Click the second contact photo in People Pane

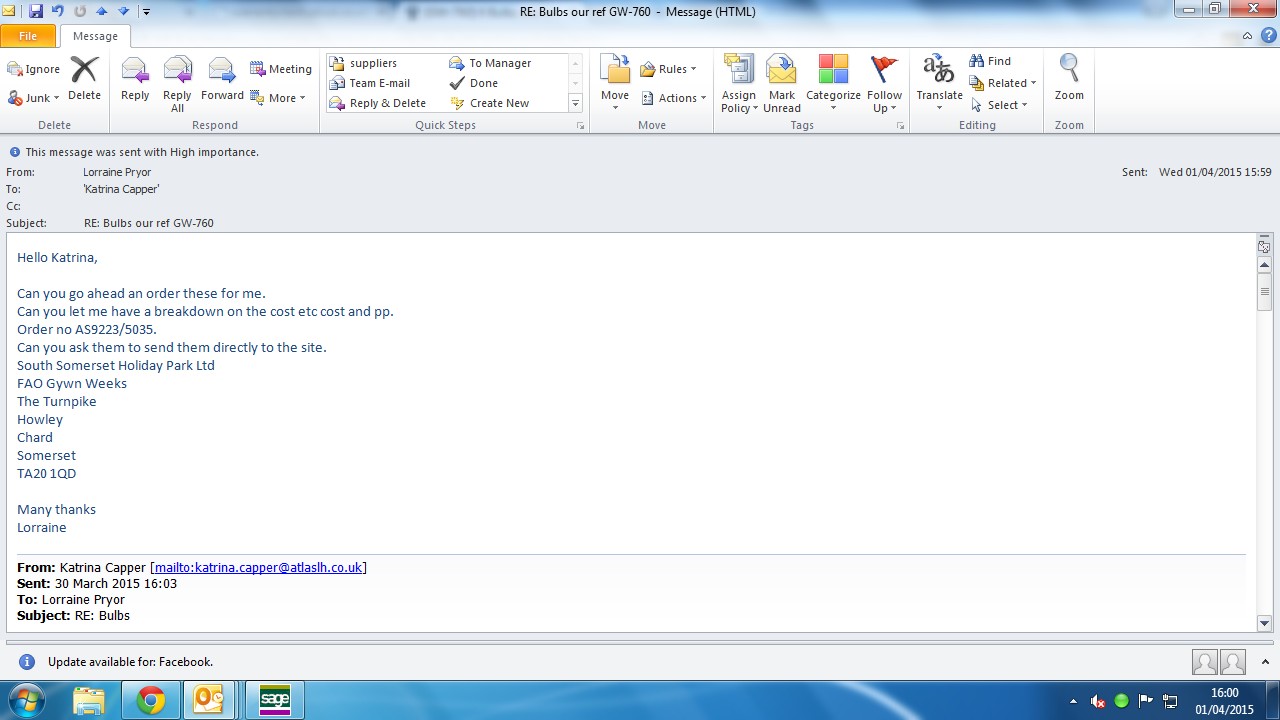(1233, 662)
